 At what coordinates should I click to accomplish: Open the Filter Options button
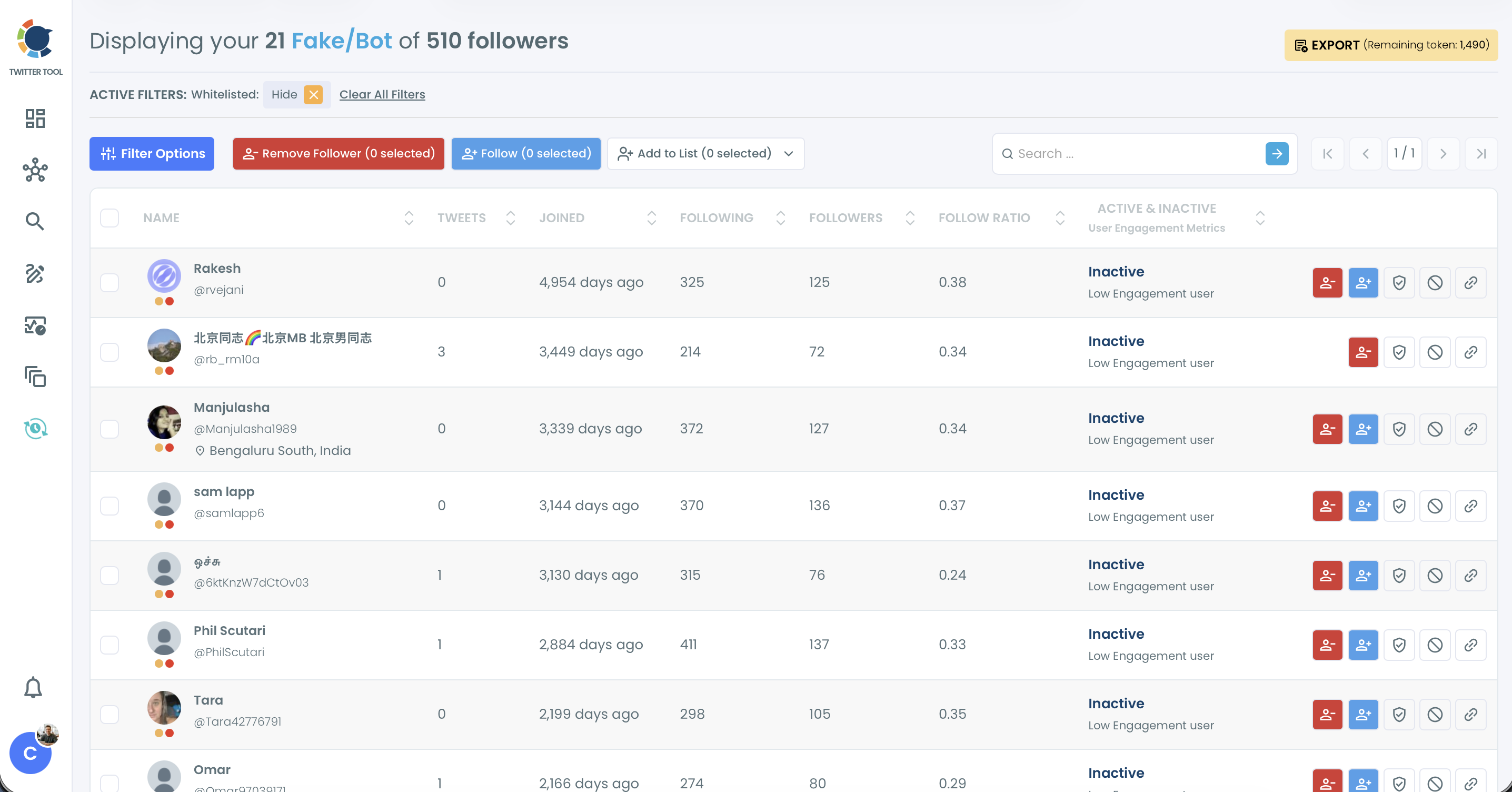pos(152,154)
